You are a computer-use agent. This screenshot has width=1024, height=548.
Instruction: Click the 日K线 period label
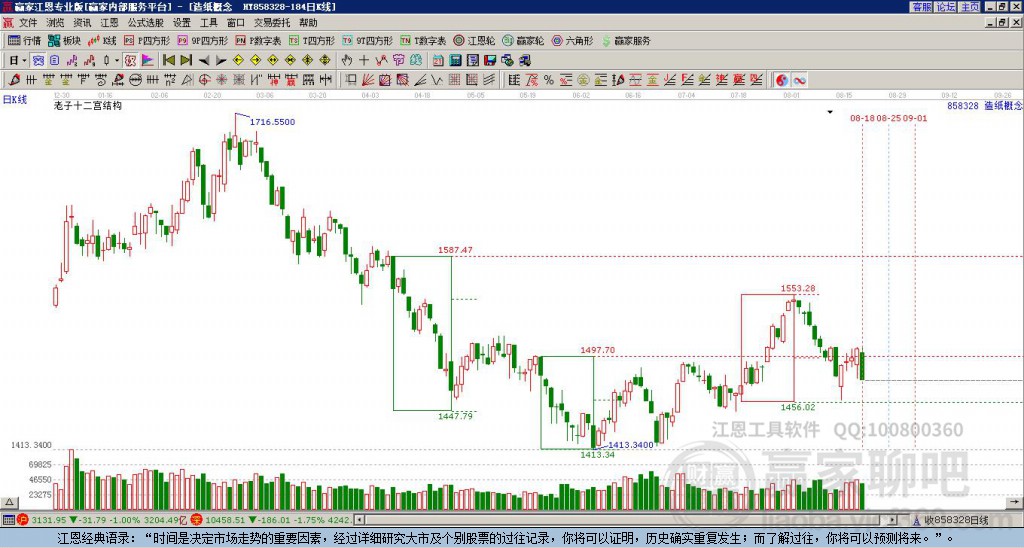15,100
